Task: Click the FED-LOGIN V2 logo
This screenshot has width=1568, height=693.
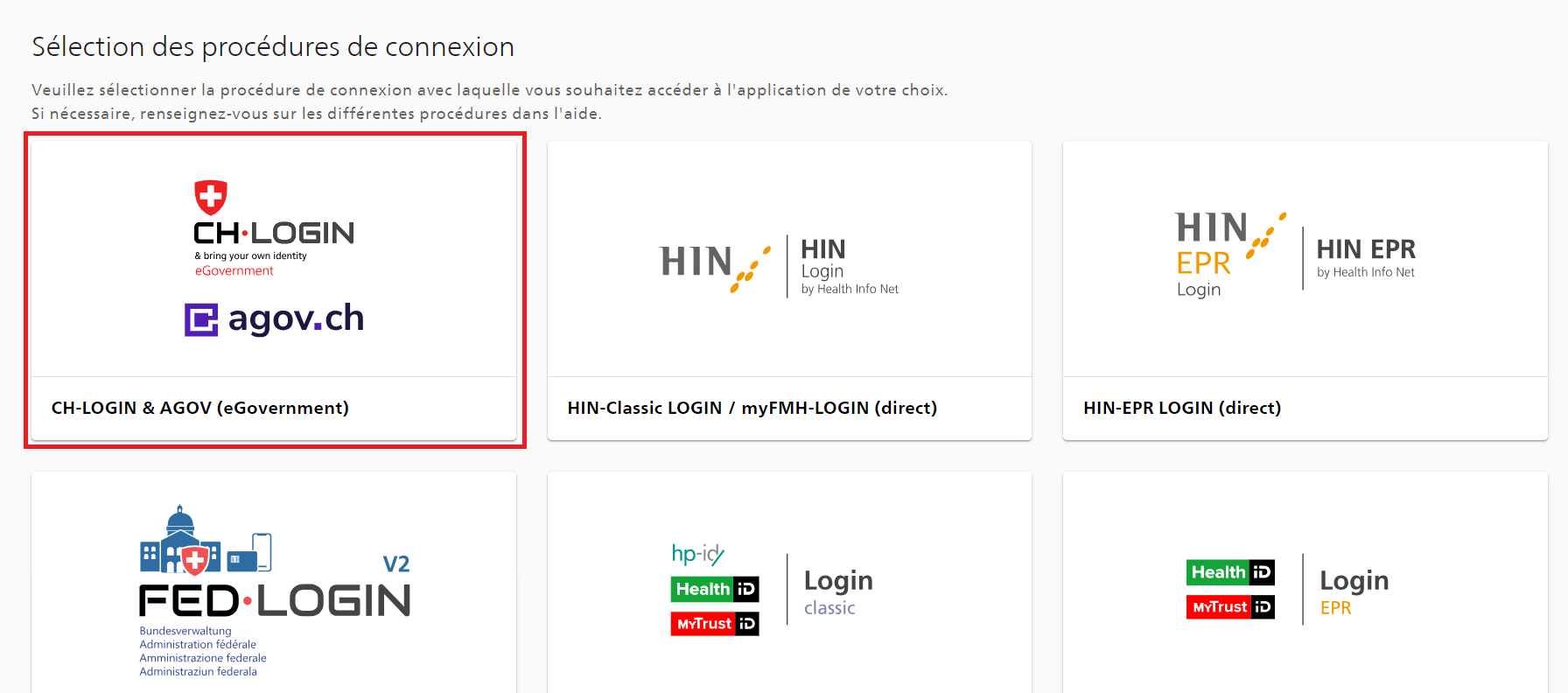Action: [x=275, y=591]
